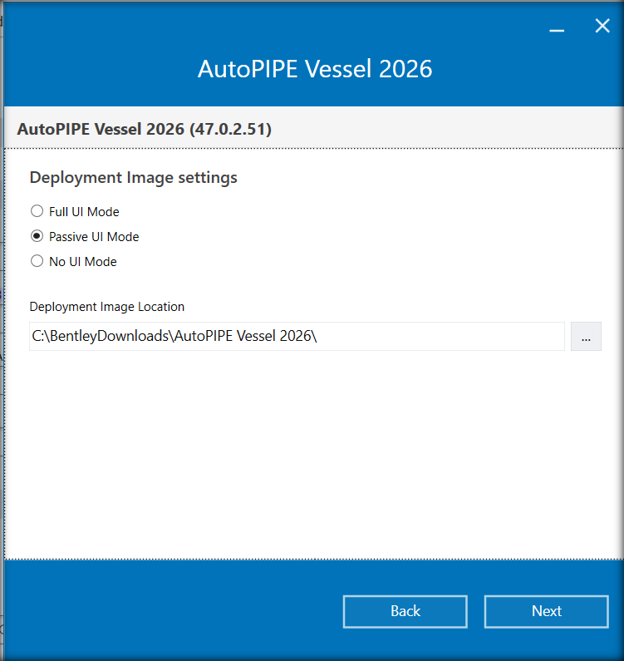Image resolution: width=624 pixels, height=661 pixels.
Task: Click the 'No UI Mode' label text
Action: (83, 262)
